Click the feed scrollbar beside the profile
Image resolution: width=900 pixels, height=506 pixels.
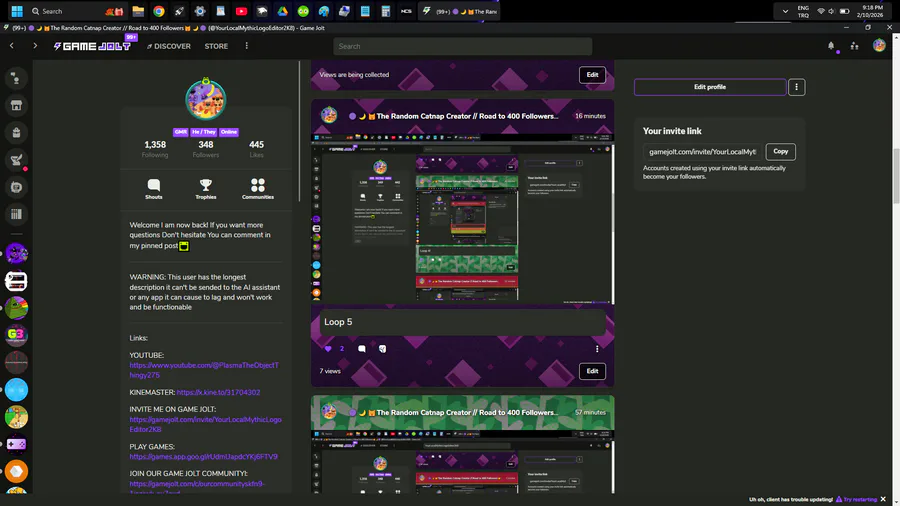pyautogui.click(x=299, y=132)
